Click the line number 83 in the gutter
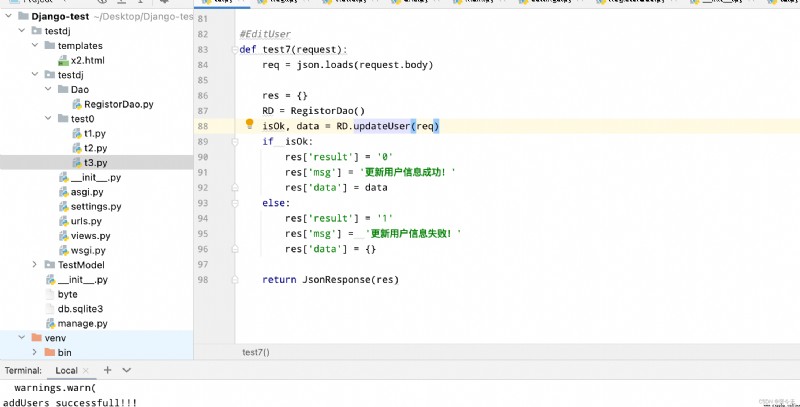 click(x=203, y=49)
